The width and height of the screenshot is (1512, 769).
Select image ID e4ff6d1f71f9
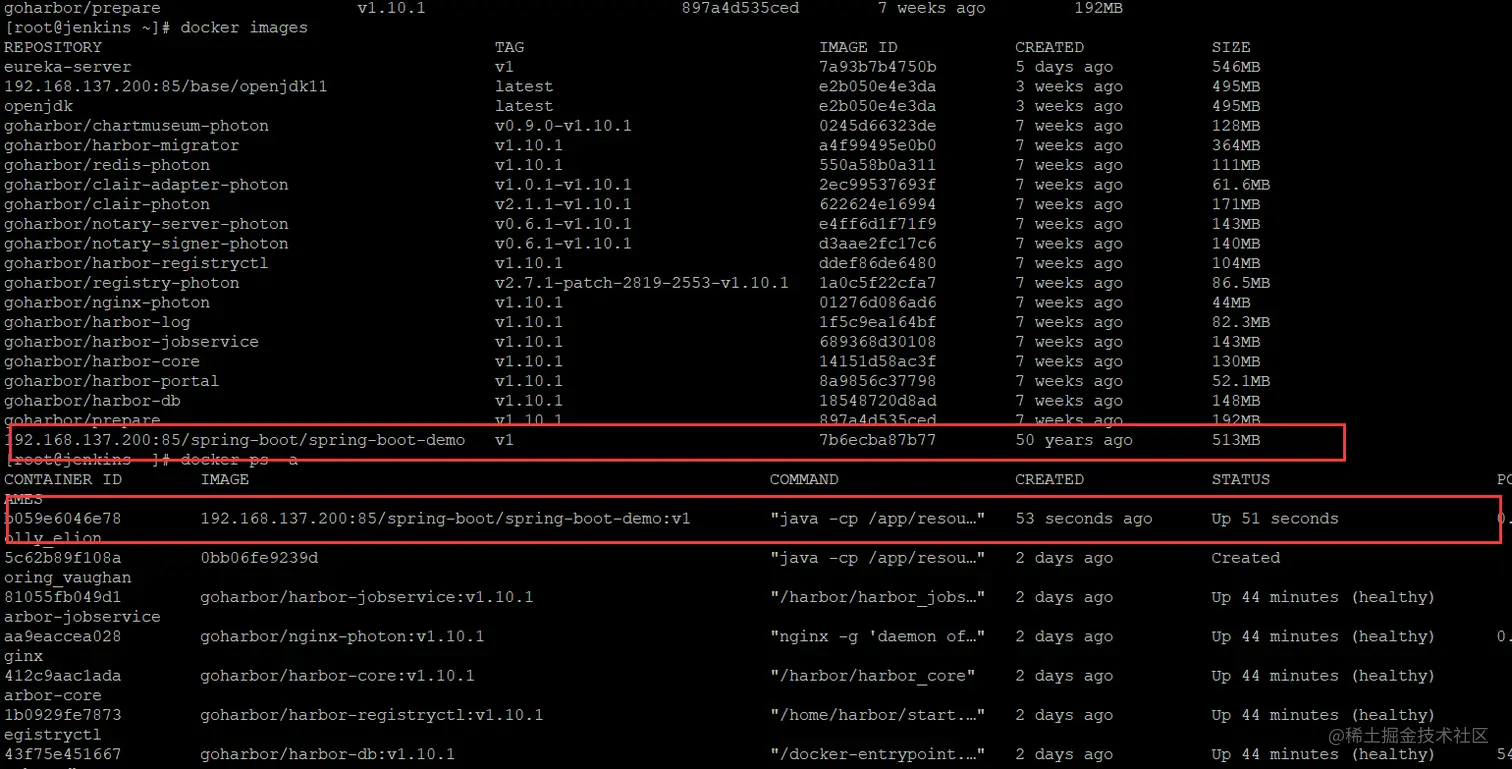[x=878, y=224]
